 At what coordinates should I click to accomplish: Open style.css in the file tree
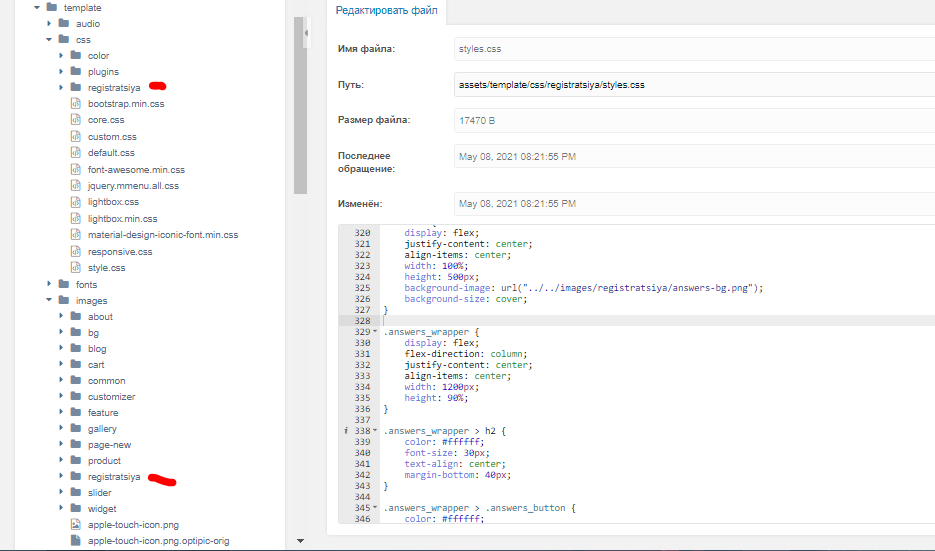click(106, 268)
